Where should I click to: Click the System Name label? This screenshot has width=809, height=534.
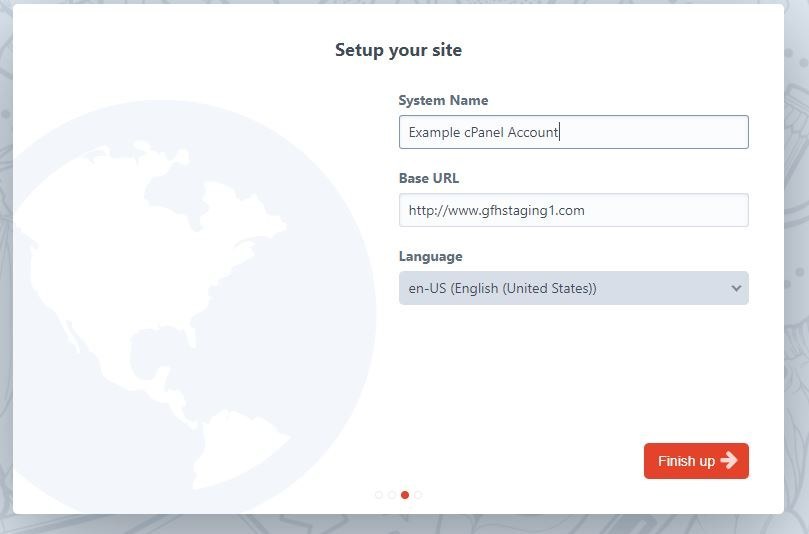[443, 100]
